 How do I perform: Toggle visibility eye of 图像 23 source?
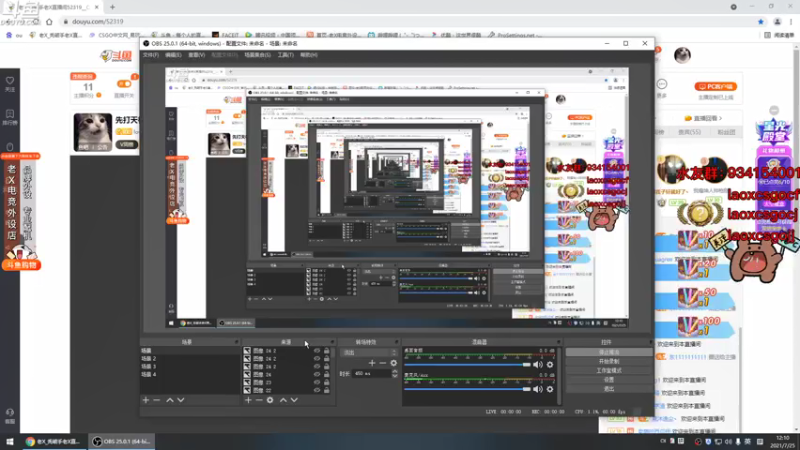pyautogui.click(x=317, y=382)
